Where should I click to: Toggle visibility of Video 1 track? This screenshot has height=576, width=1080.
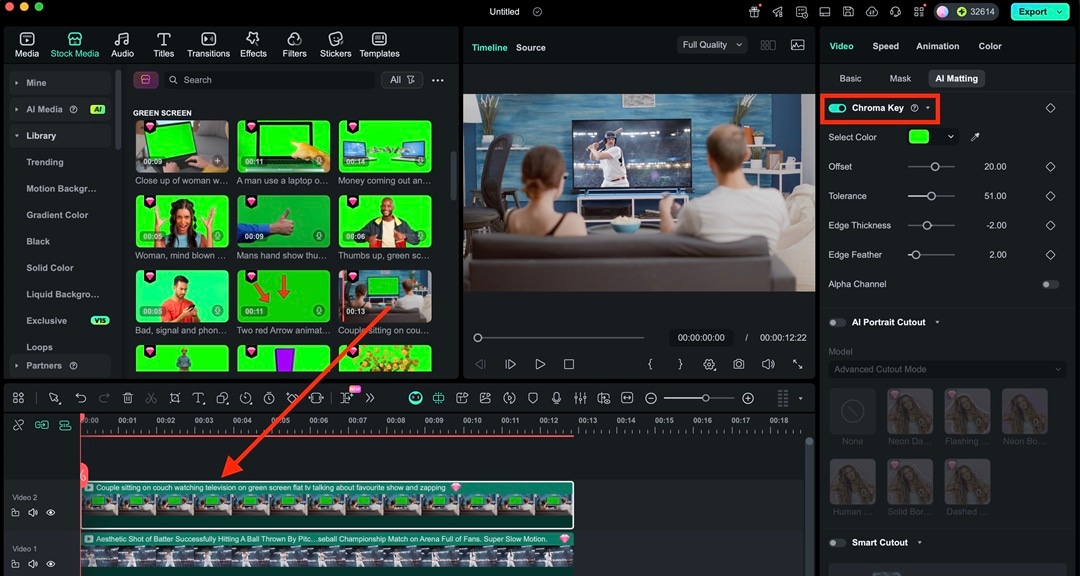click(x=50, y=564)
